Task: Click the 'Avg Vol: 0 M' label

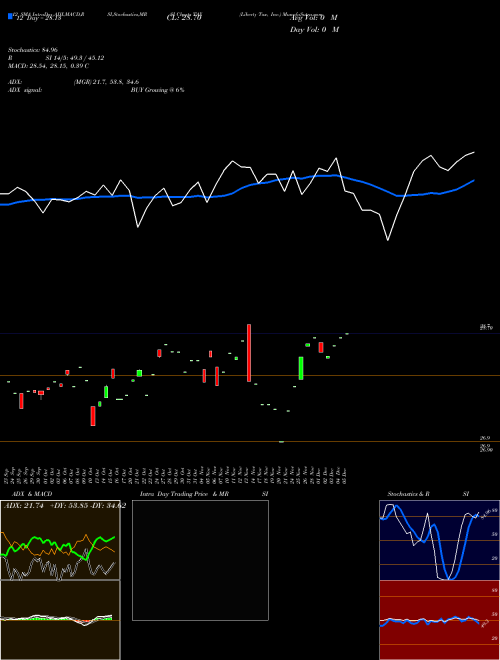Action: 314,18
